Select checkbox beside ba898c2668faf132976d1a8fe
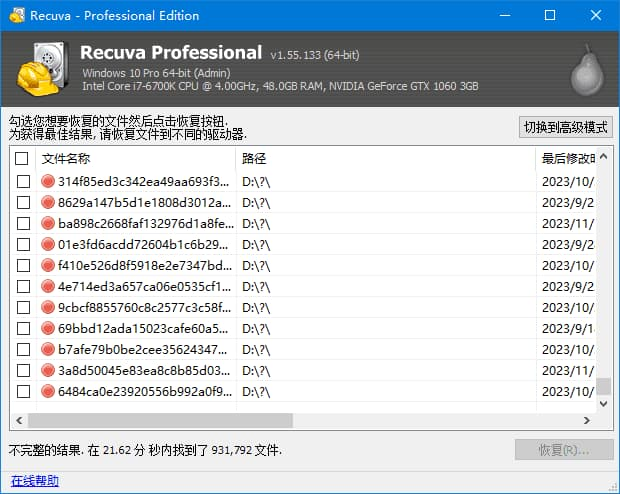This screenshot has width=620, height=494. point(23,223)
